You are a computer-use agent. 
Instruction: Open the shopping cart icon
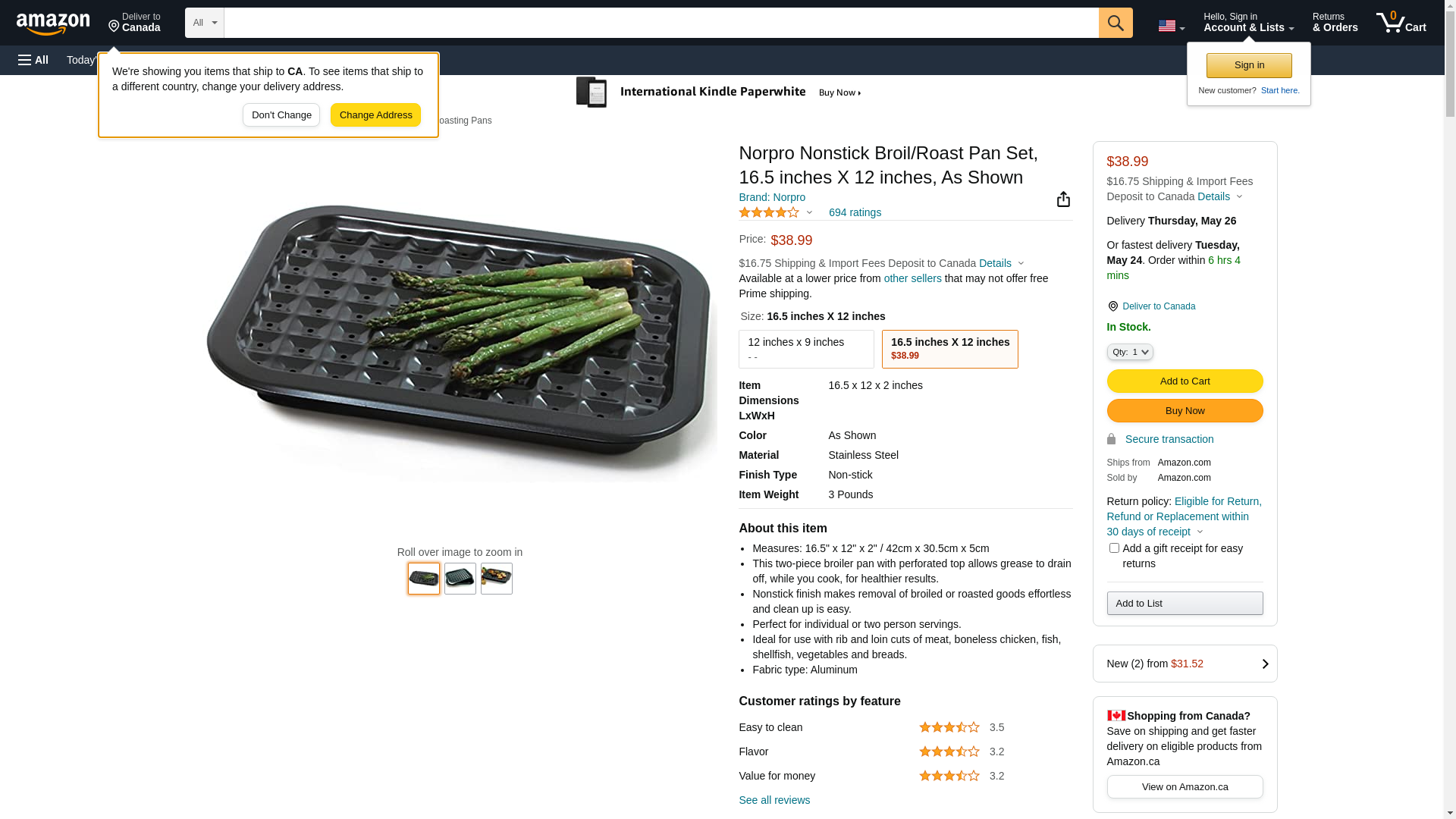coord(1401,23)
